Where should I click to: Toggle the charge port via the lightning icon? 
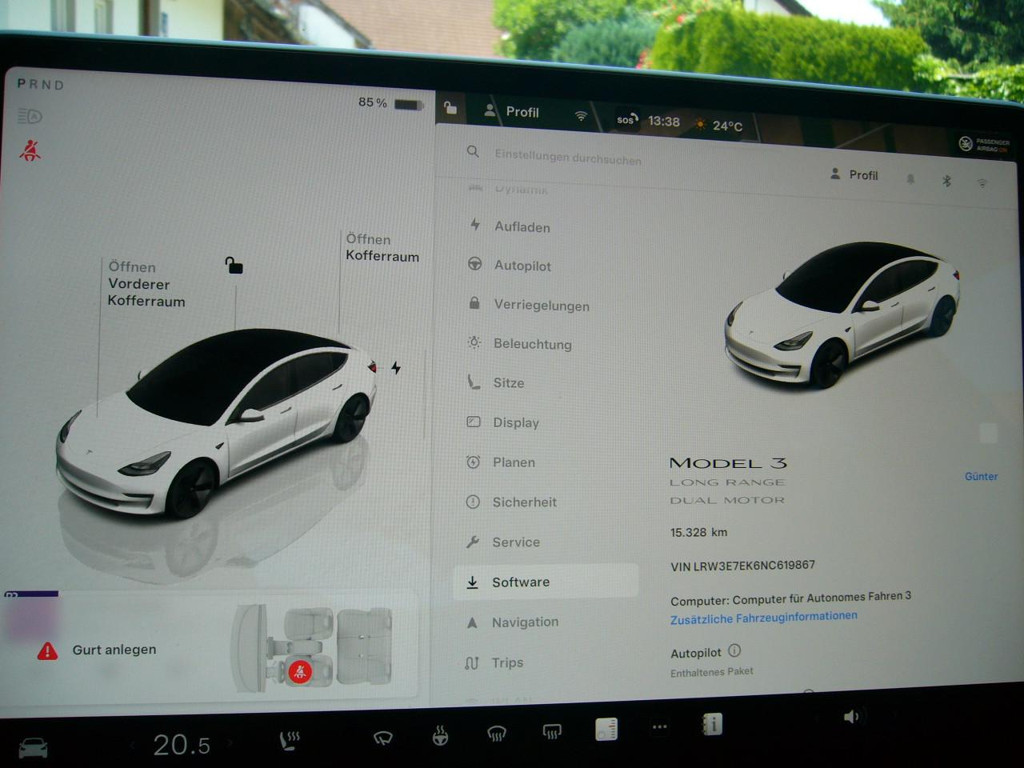(395, 368)
